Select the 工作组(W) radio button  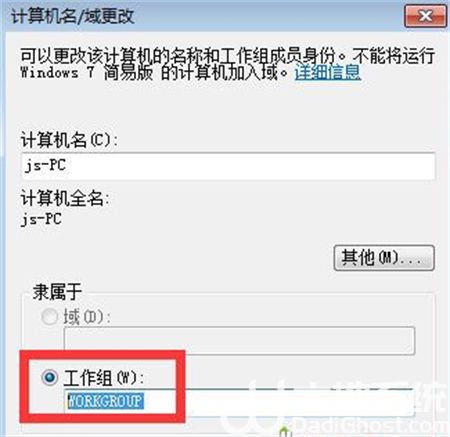click(50, 377)
